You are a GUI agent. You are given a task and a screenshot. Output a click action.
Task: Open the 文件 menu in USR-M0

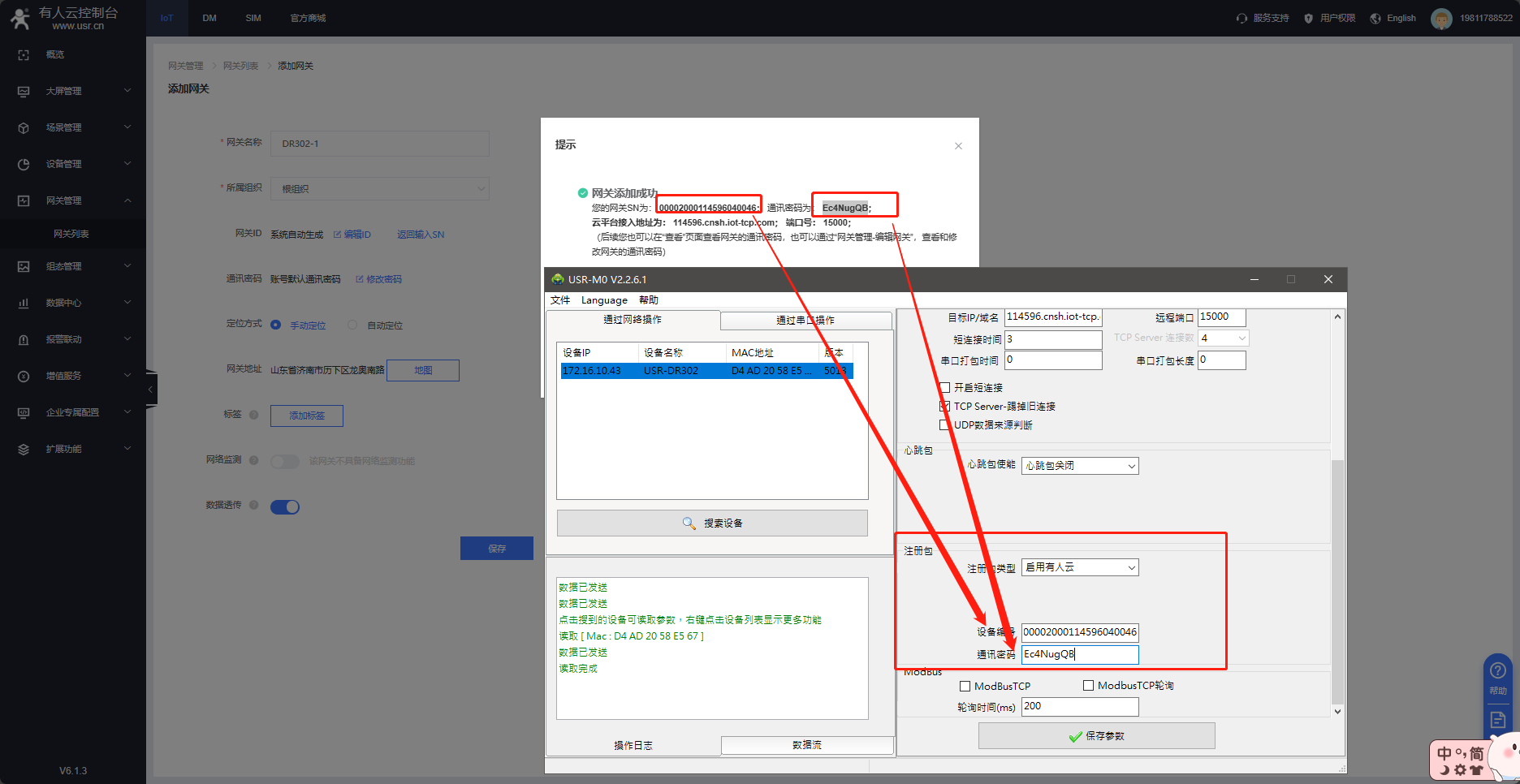click(560, 300)
